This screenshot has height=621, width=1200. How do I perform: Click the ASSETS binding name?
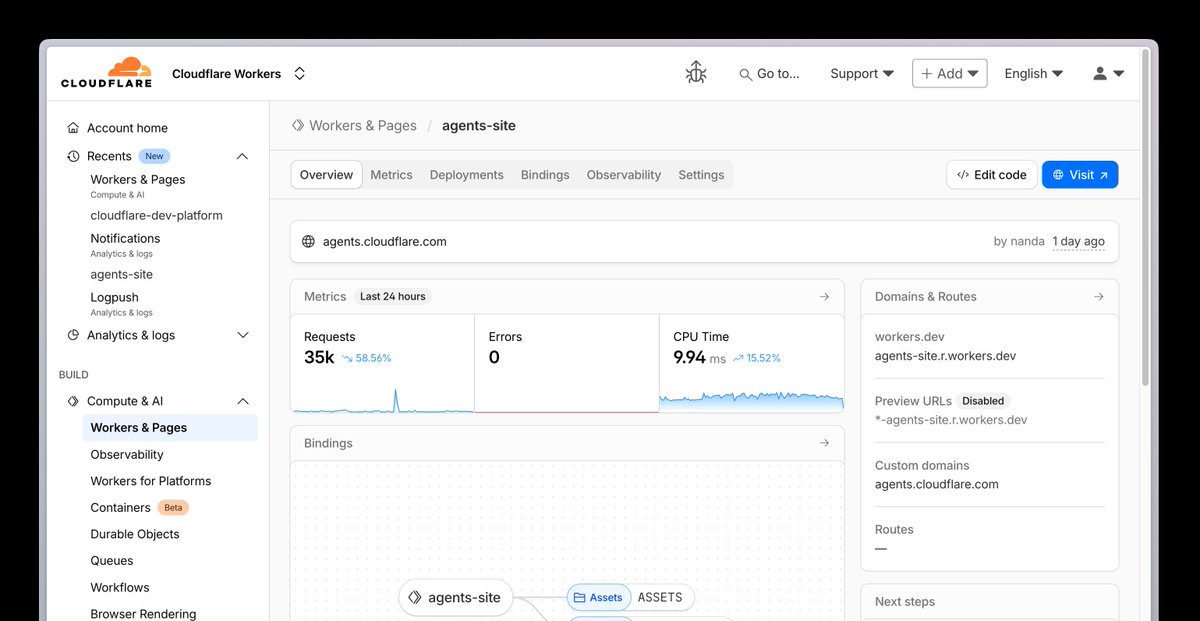point(660,597)
